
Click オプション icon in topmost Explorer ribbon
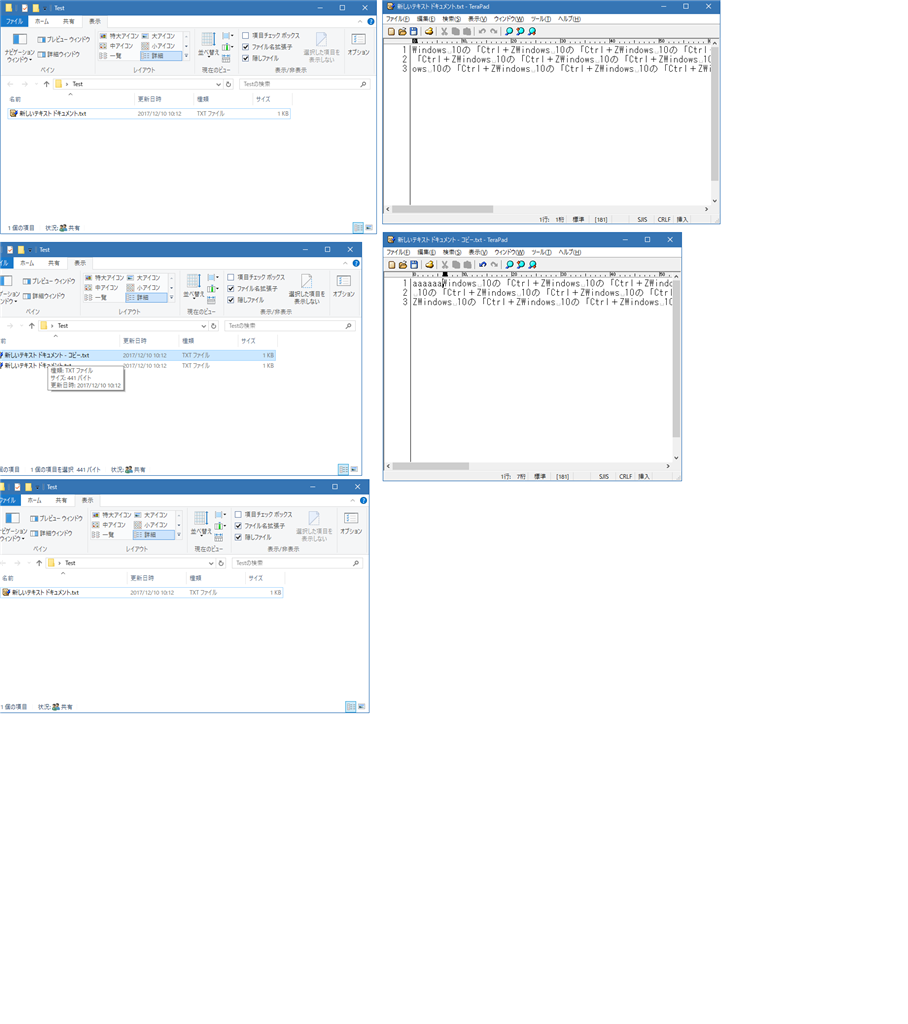point(359,40)
